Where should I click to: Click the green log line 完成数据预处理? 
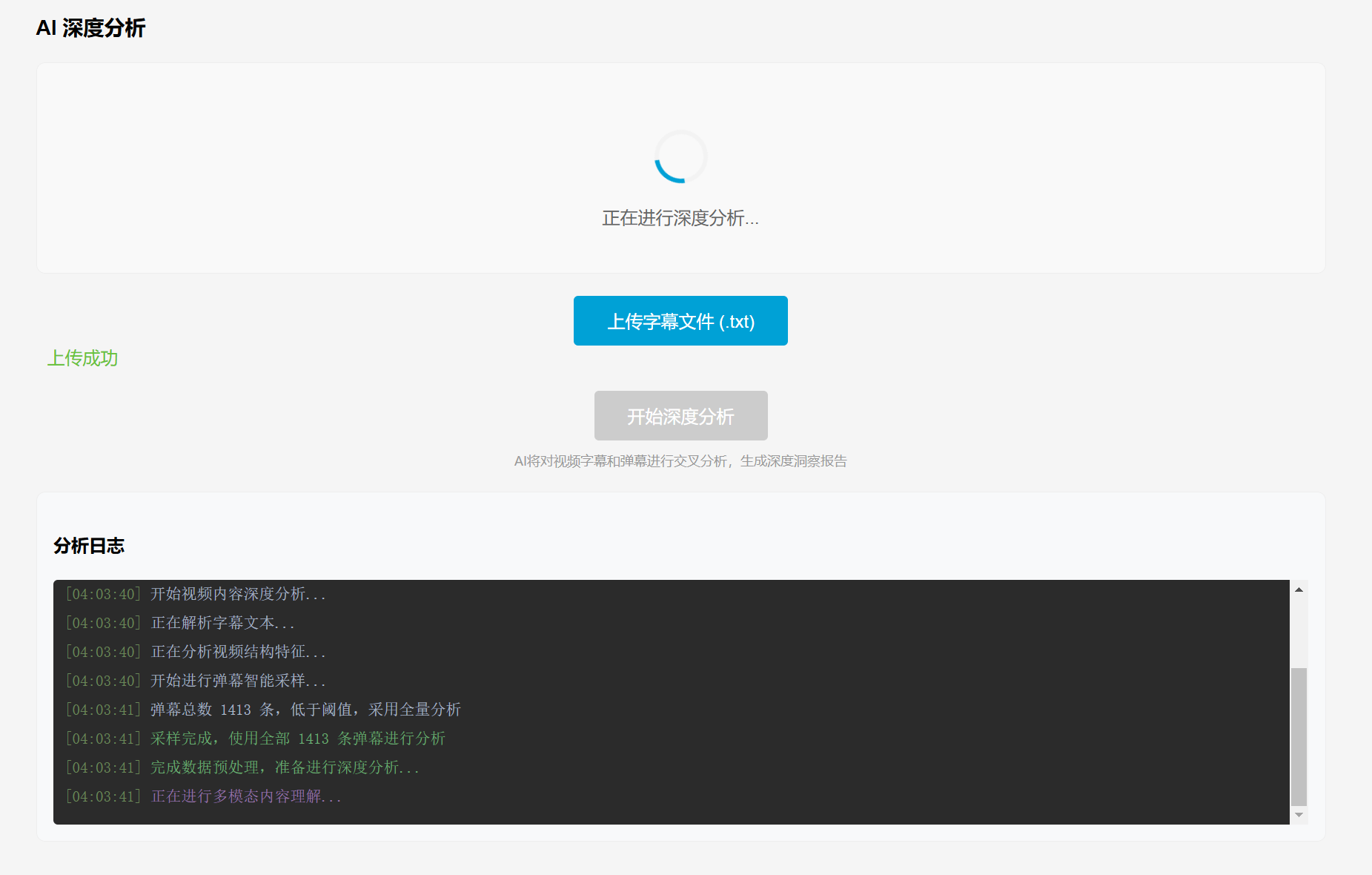click(x=285, y=767)
